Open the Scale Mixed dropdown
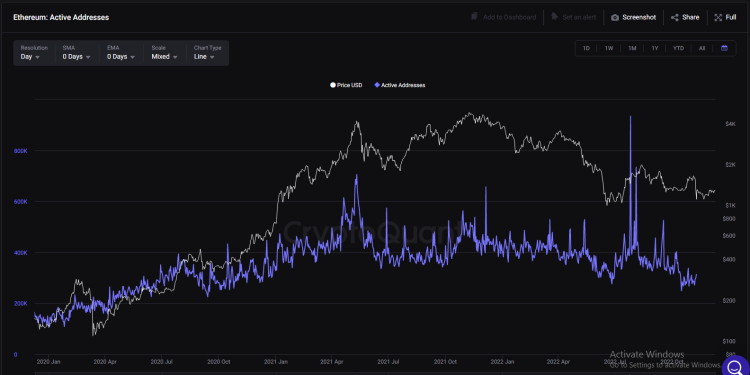The image size is (750, 375). coord(165,53)
